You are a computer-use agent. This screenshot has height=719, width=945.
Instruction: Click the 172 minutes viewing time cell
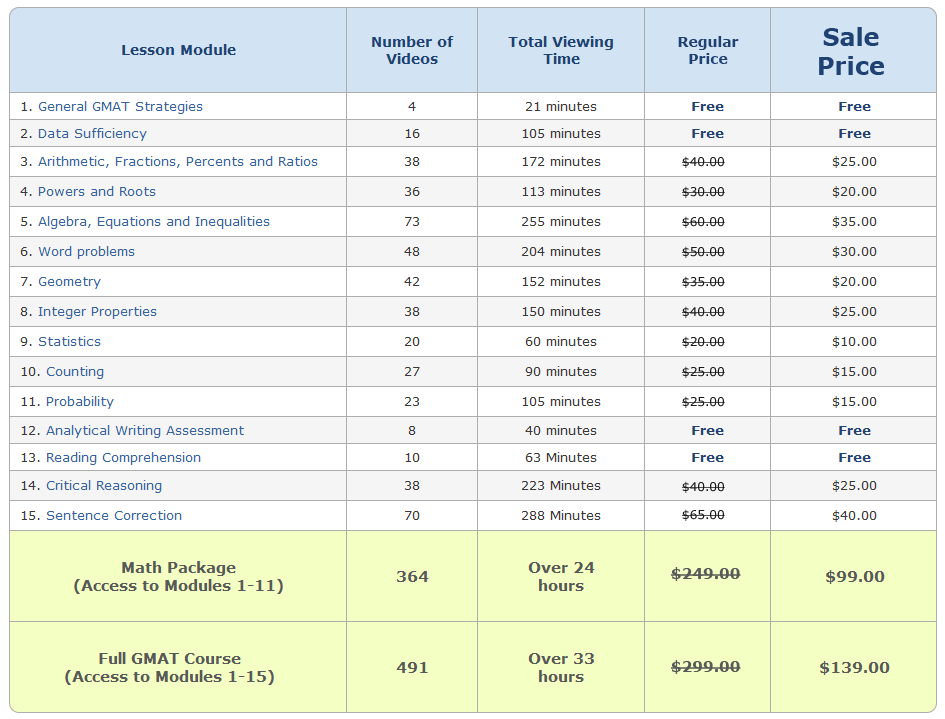click(x=561, y=162)
